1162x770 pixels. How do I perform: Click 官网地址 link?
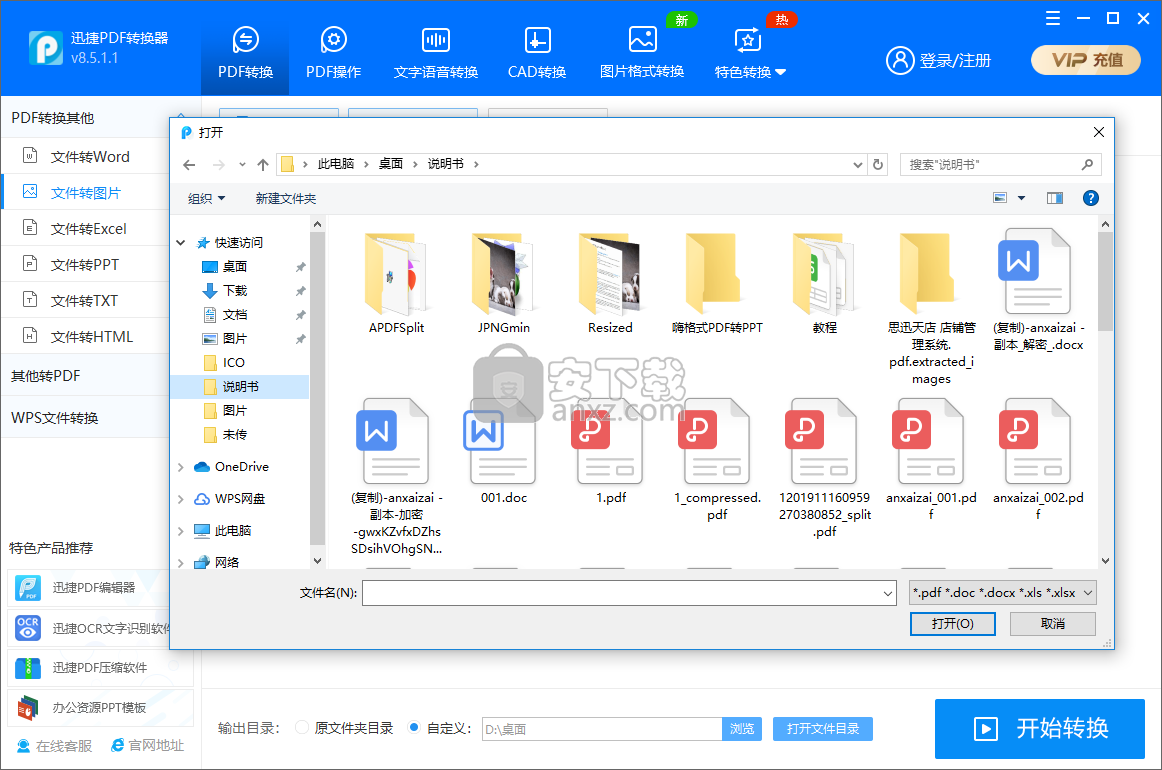[x=147, y=746]
